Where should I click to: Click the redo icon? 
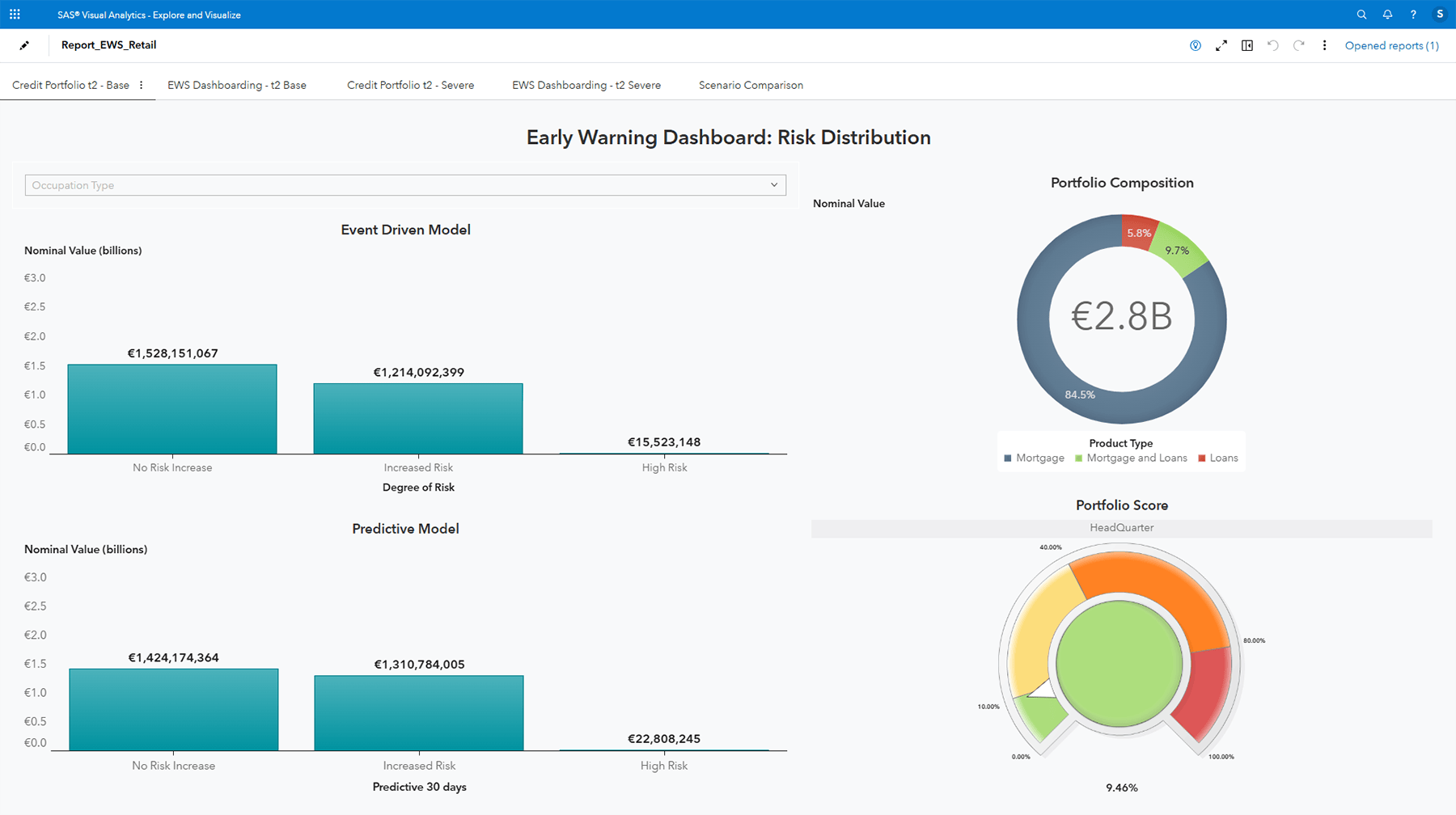1299,45
